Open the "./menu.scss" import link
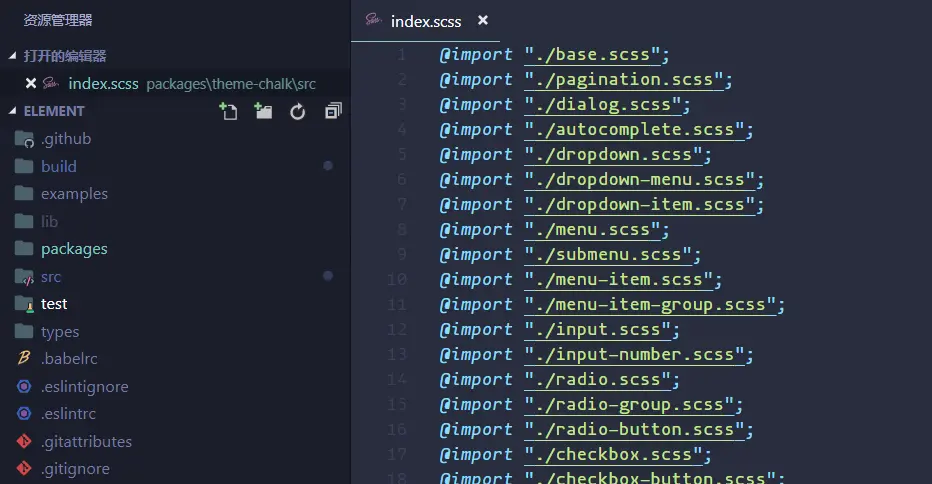The width and height of the screenshot is (932, 484). tap(593, 230)
